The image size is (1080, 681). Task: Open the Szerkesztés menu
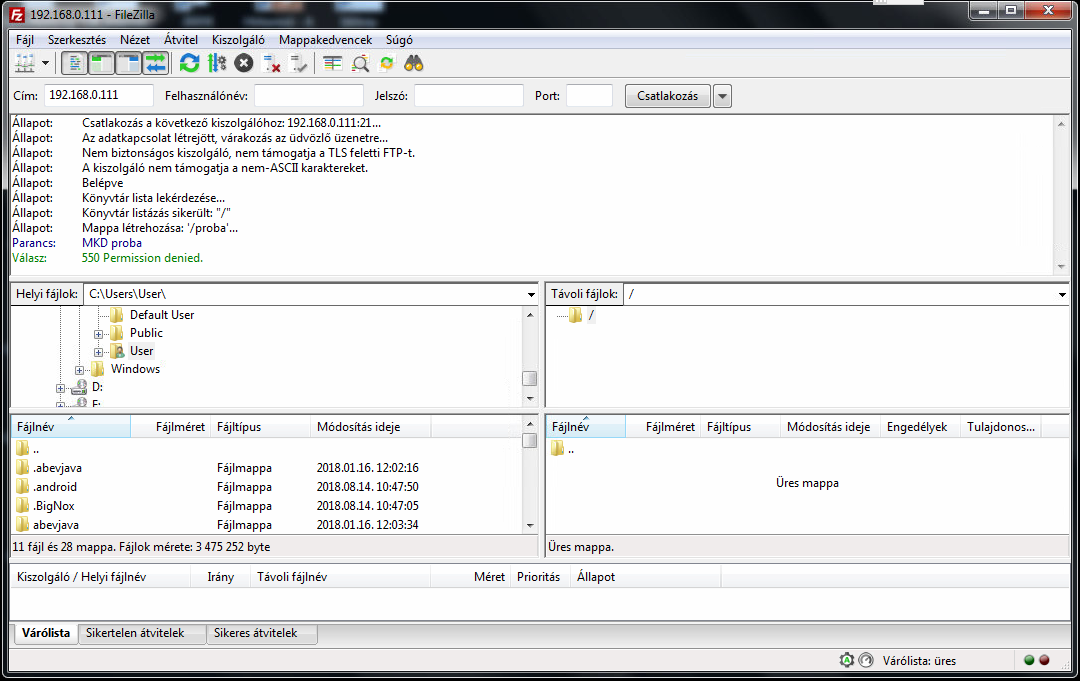click(x=77, y=40)
